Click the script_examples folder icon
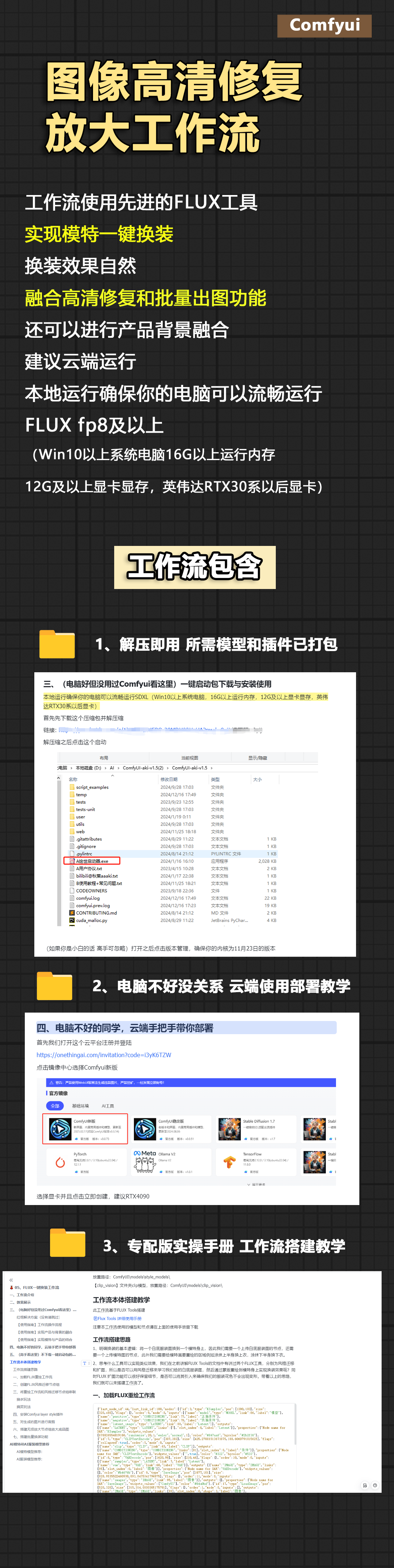This screenshot has width=394, height=1568. (72, 787)
